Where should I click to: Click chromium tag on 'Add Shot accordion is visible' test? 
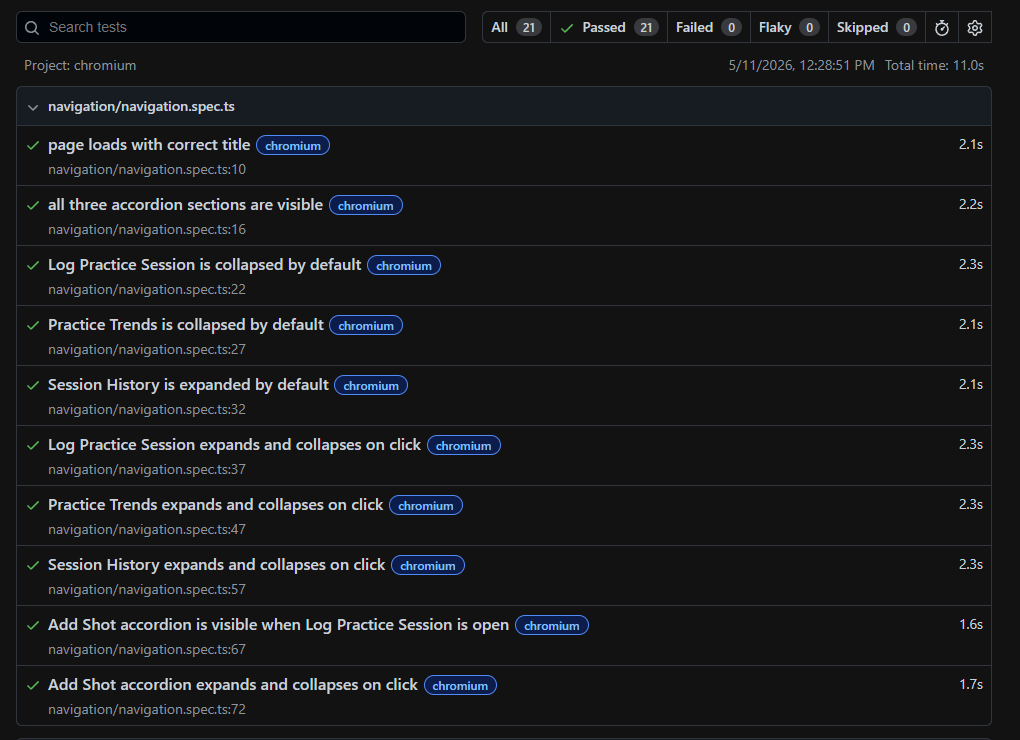pyautogui.click(x=552, y=626)
